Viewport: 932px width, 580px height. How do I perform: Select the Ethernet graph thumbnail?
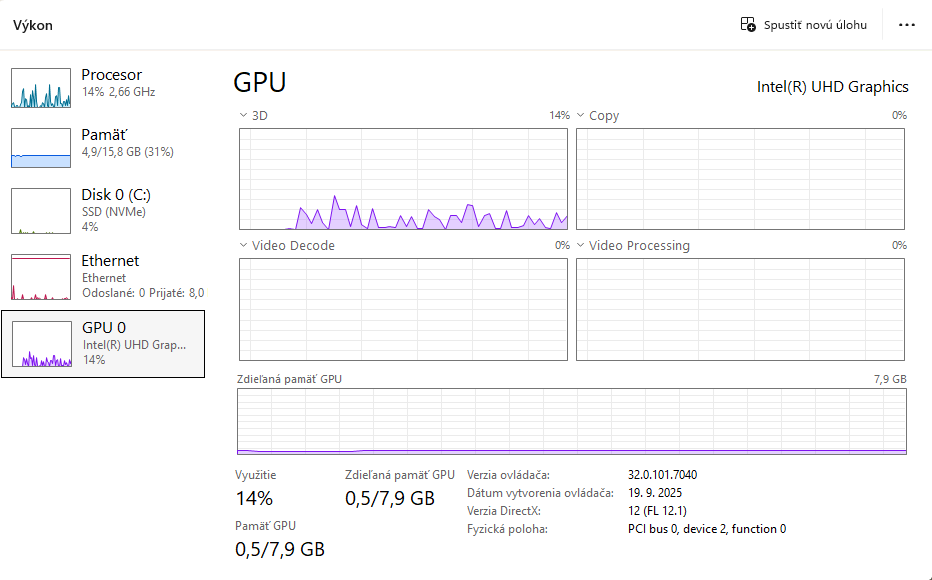[41, 277]
